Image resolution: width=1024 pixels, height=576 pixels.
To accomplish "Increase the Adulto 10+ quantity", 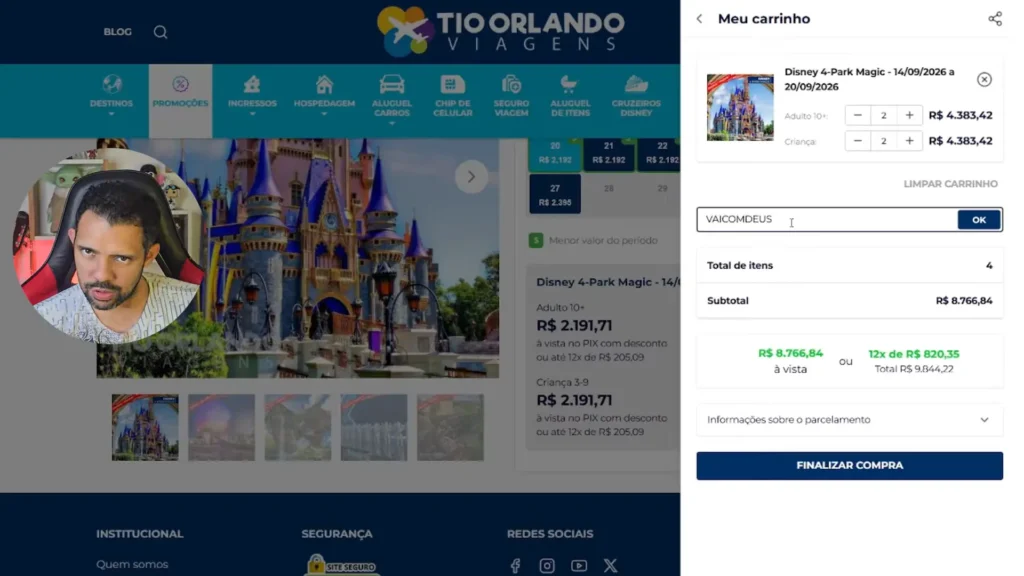I will pos(909,116).
